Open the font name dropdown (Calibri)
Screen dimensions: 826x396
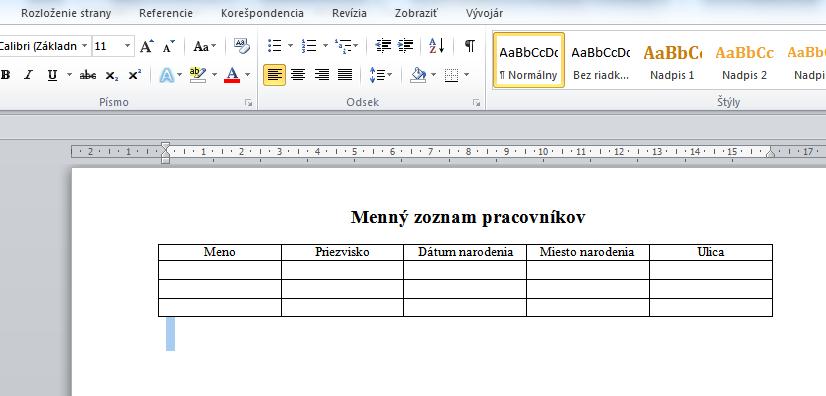pos(85,46)
